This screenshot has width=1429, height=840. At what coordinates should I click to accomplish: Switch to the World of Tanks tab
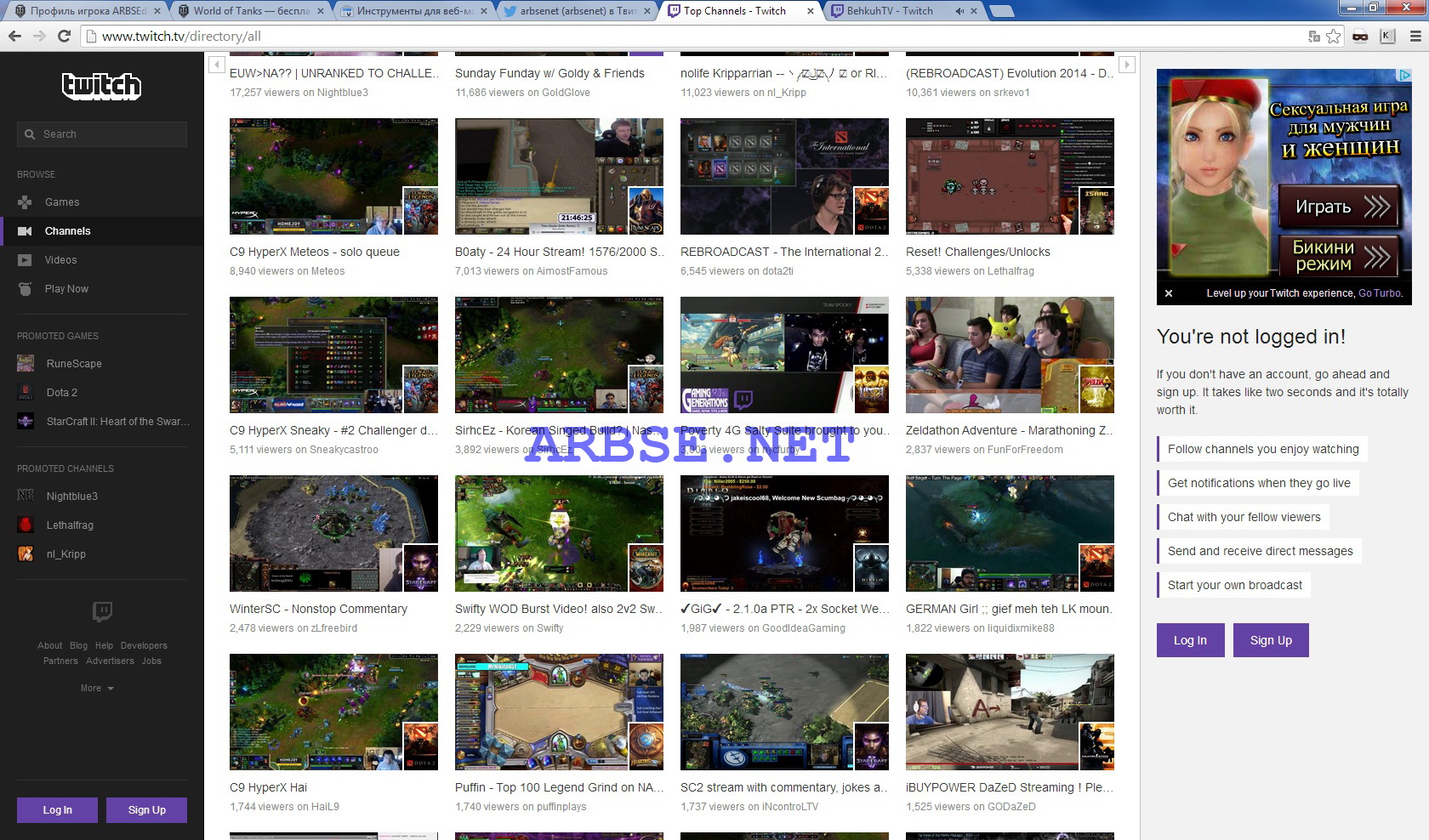click(251, 11)
